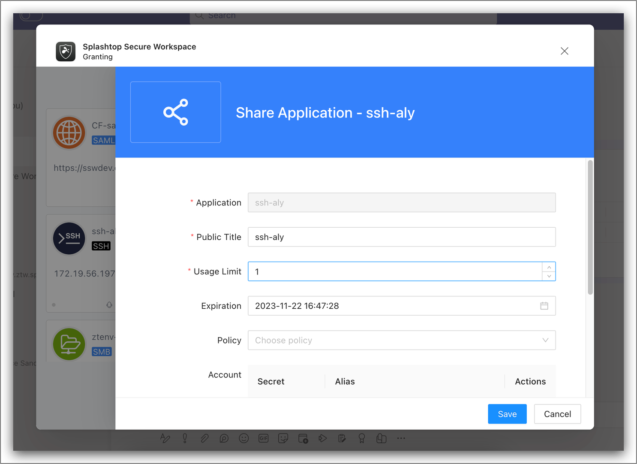The width and height of the screenshot is (637, 464).
Task: Click the Usage Limit input field
Action: pos(402,271)
